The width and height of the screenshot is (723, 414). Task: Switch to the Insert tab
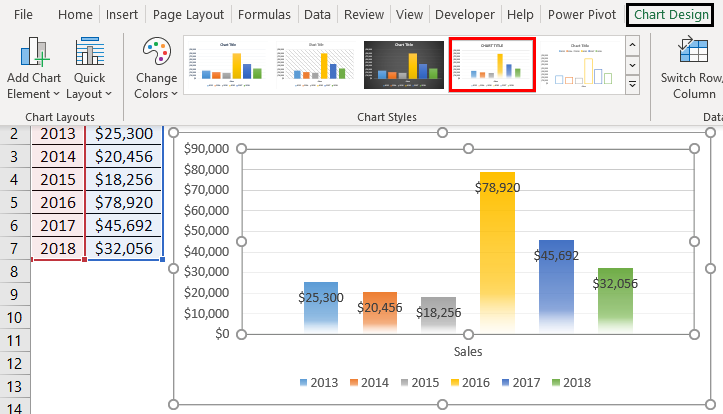[x=122, y=15]
